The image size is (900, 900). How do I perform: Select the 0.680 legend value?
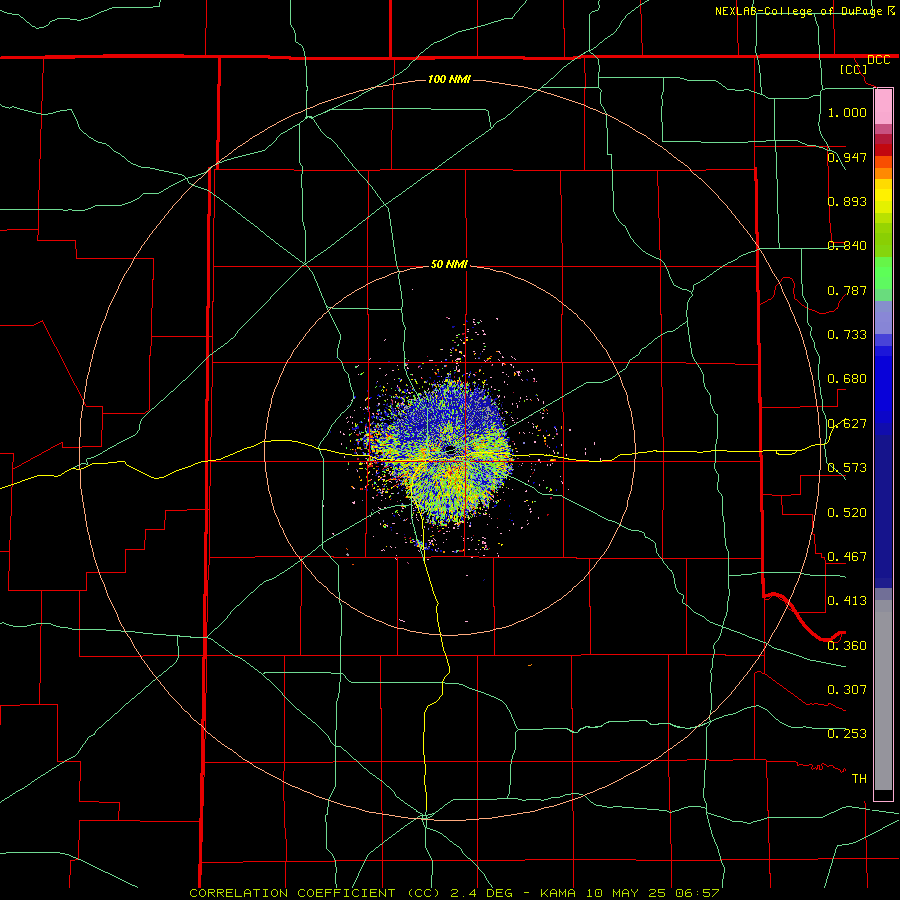pyautogui.click(x=847, y=379)
